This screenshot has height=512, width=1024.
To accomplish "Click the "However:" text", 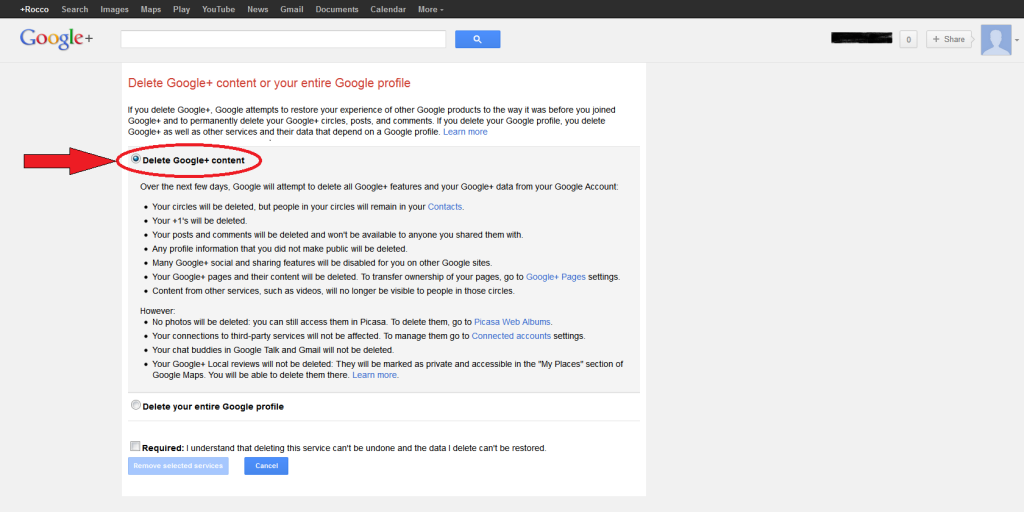I will [158, 311].
